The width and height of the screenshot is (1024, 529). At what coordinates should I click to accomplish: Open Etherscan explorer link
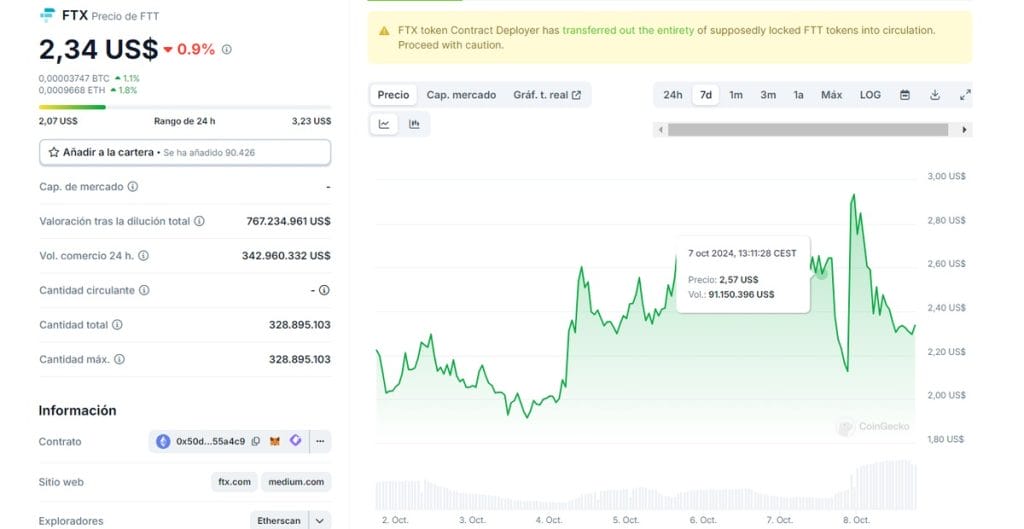[279, 521]
